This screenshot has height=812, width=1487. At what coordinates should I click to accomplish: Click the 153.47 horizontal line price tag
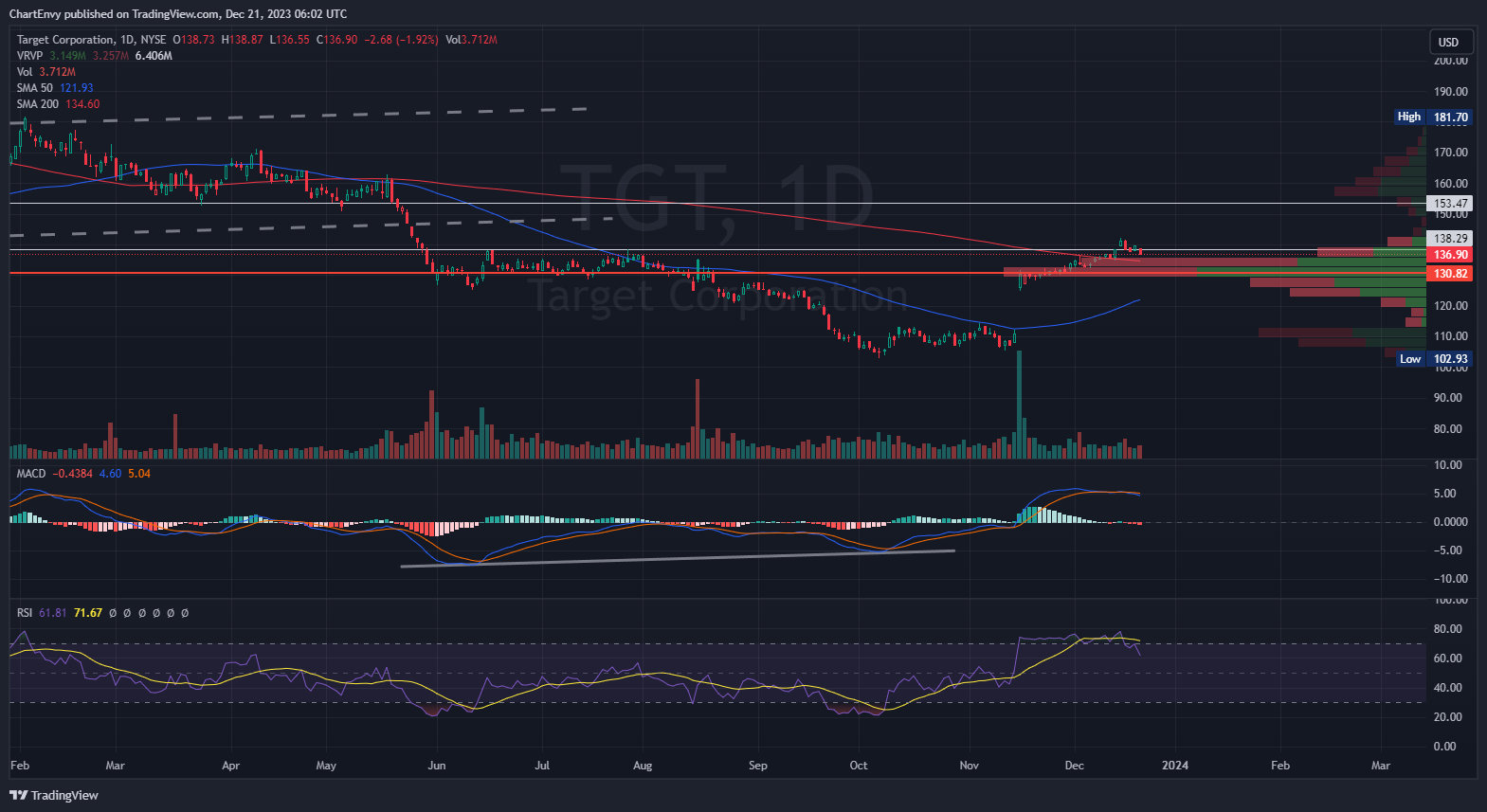(1450, 204)
